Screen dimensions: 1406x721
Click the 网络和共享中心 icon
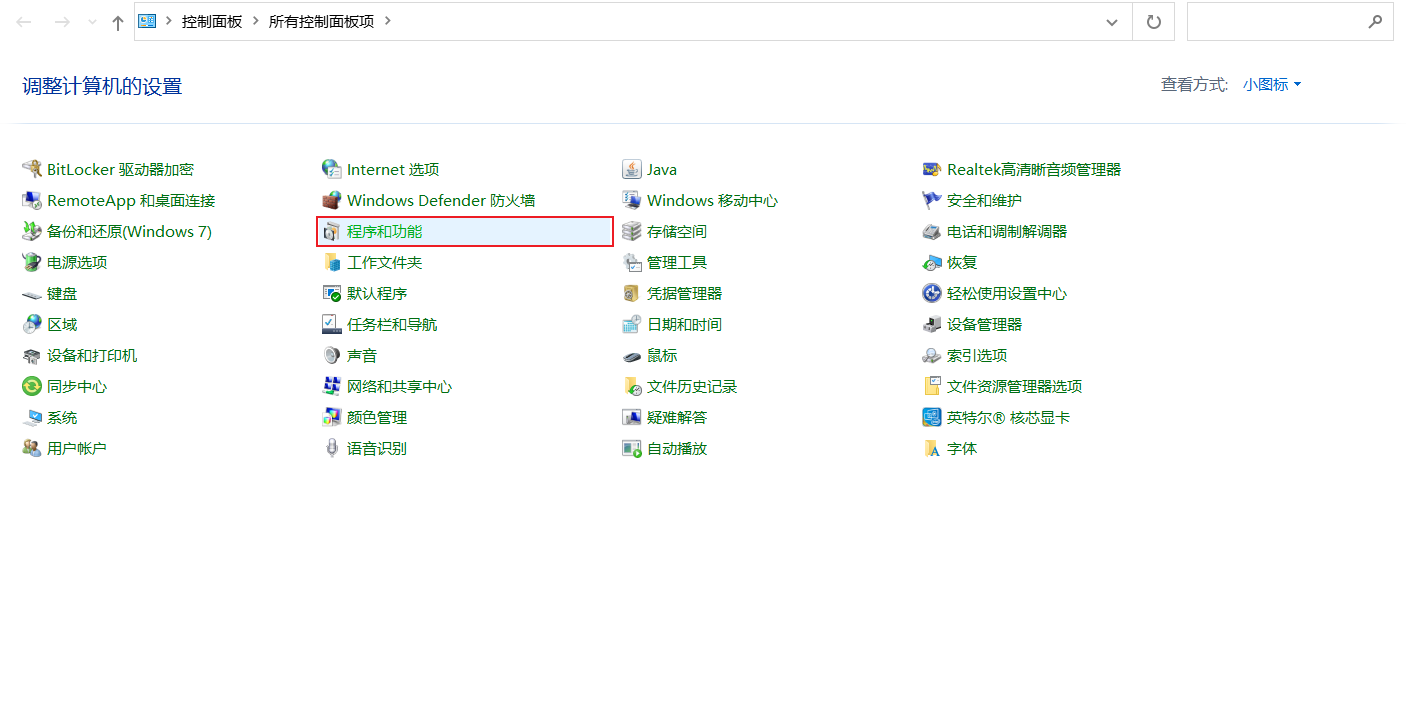[332, 387]
